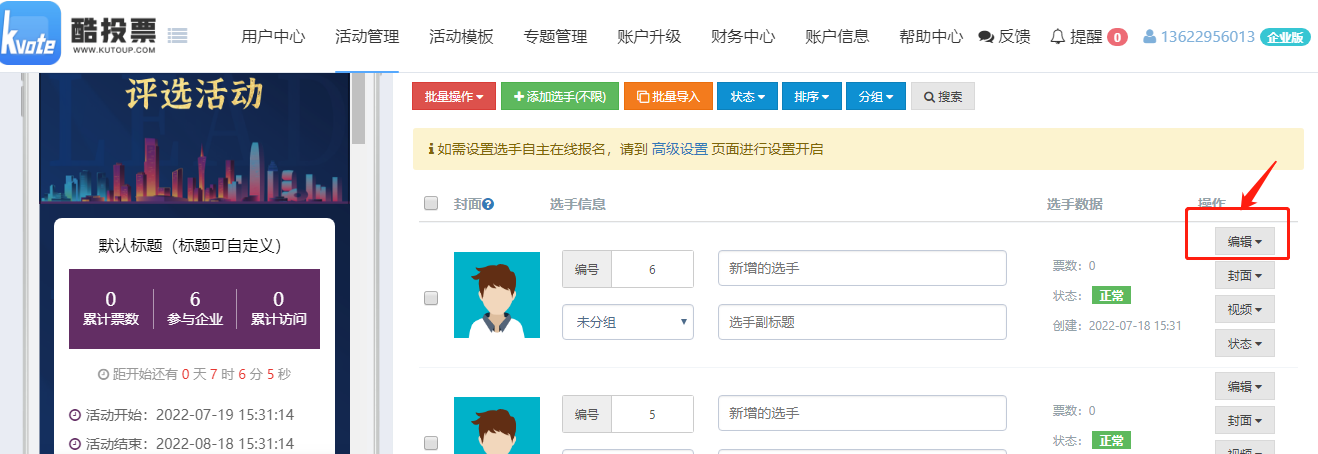
Task: Click the 选手副标题 input of contestant 6
Action: pyautogui.click(x=862, y=322)
